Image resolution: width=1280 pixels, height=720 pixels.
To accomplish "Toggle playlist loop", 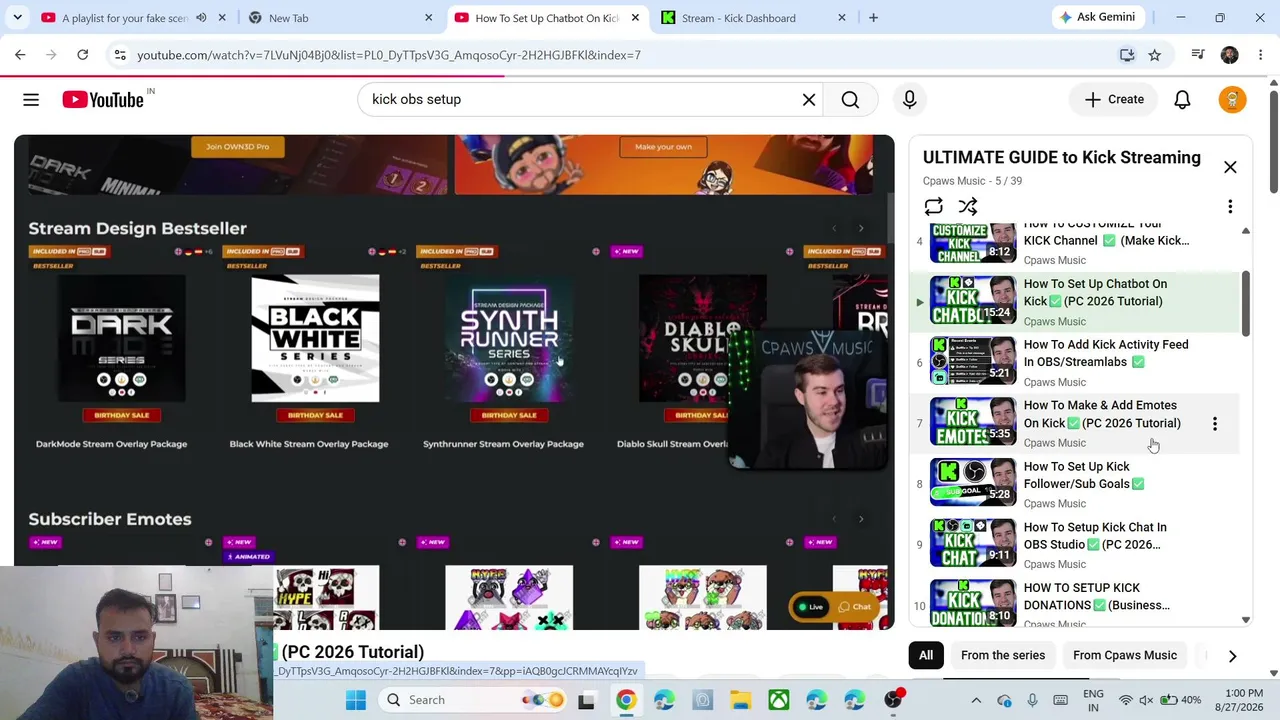I will point(933,207).
